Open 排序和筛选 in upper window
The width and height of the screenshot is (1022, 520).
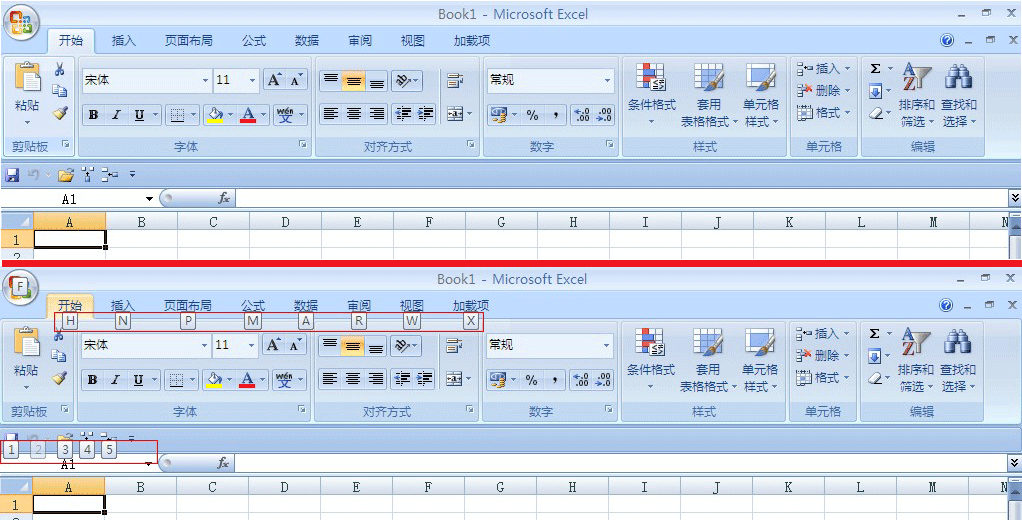point(916,94)
